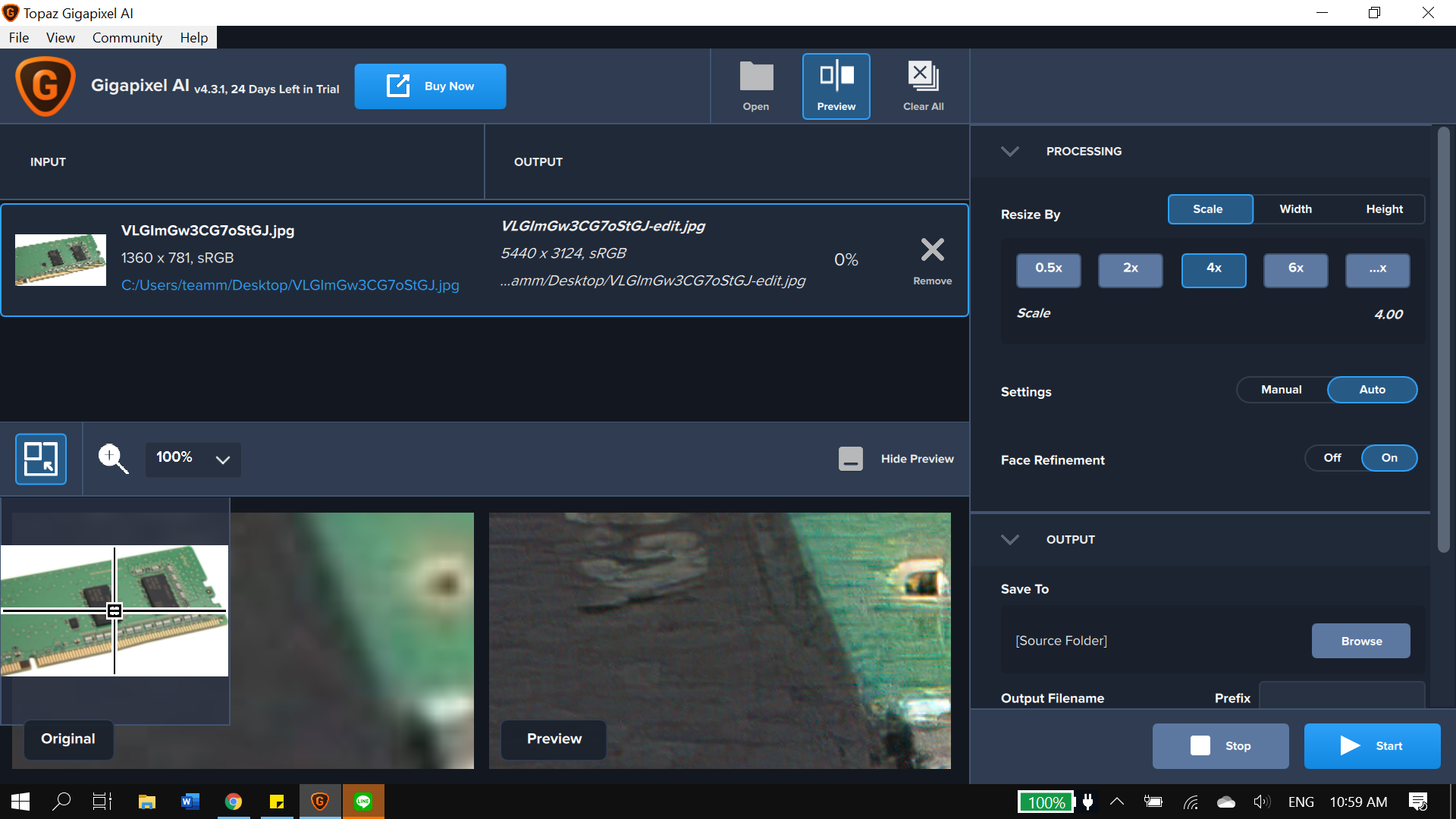Choose 4x scale
Image resolution: width=1456 pixels, height=819 pixels.
click(x=1214, y=270)
